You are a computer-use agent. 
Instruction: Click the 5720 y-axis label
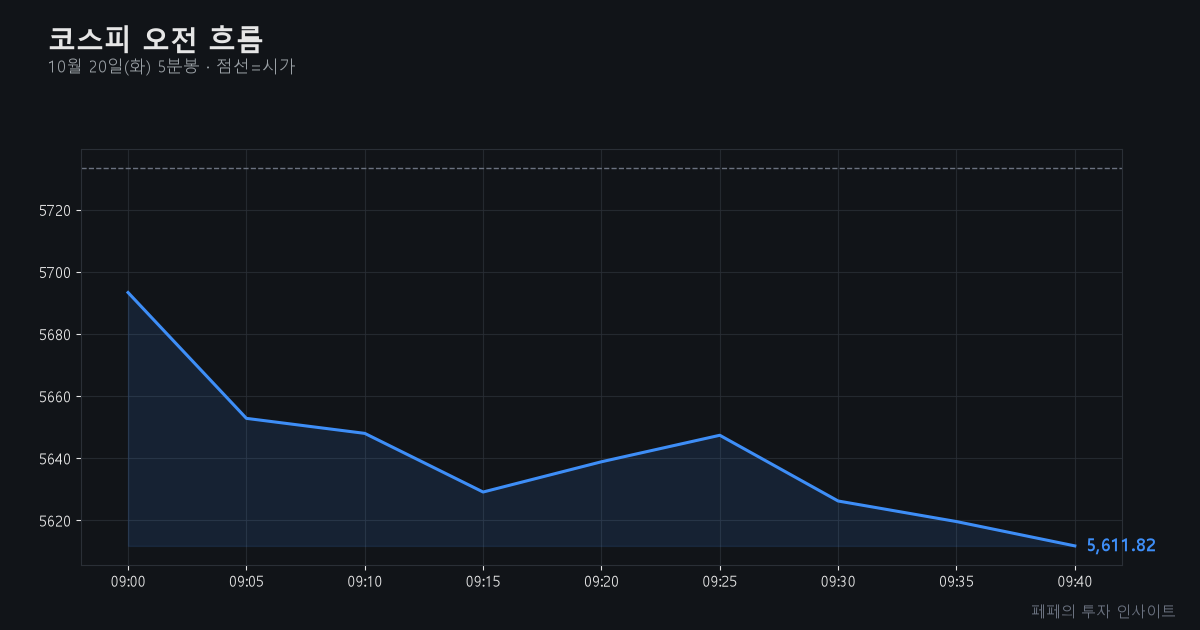[x=55, y=211]
